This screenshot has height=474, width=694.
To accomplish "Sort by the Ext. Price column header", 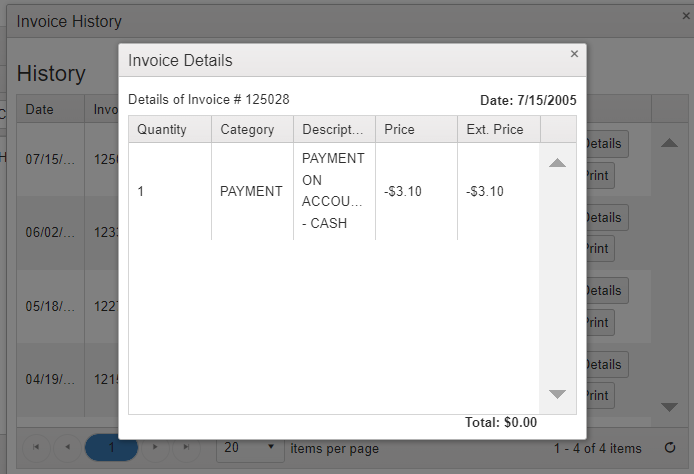I will (x=497, y=130).
